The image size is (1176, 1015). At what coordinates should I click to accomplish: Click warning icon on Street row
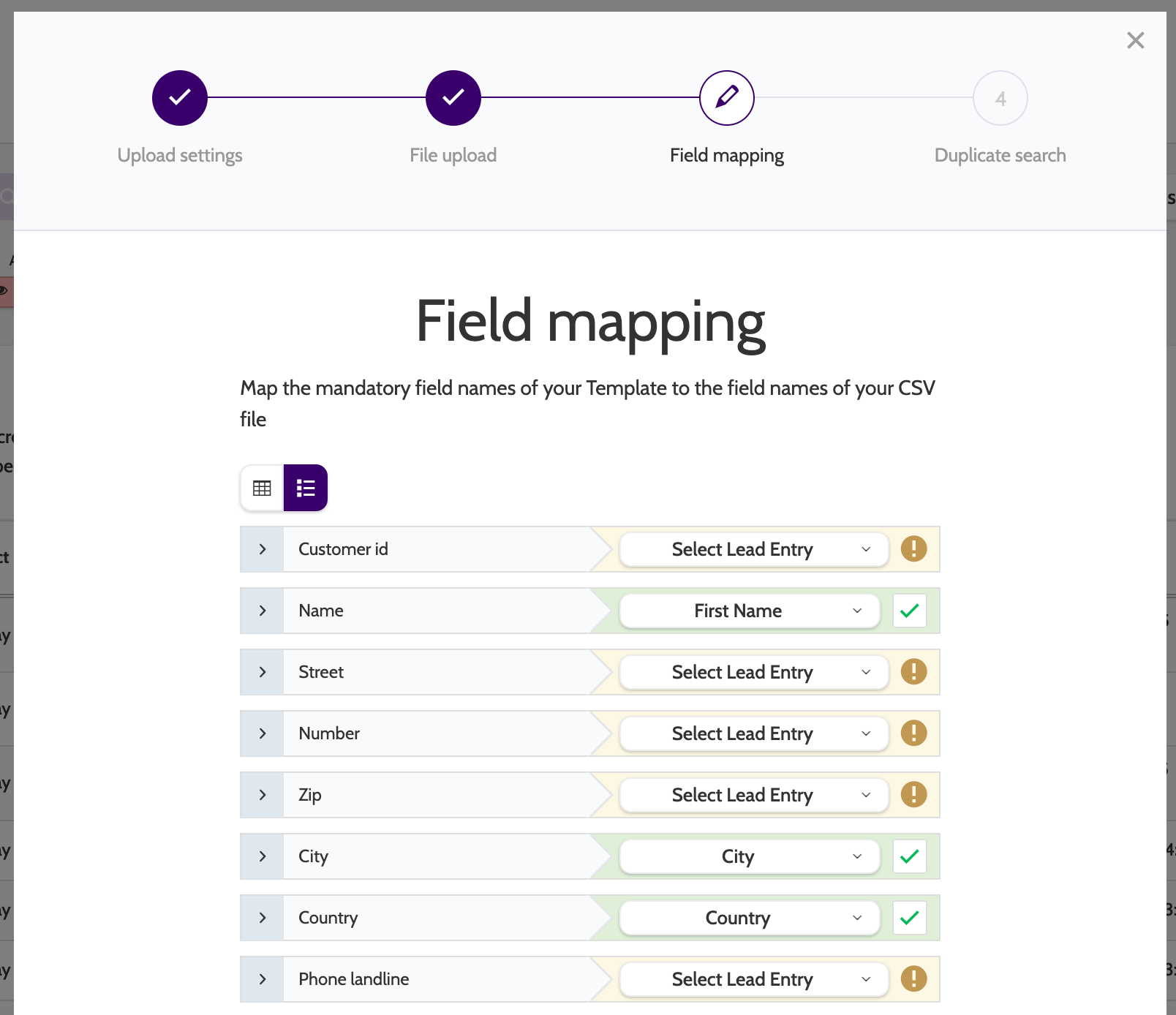[x=913, y=672]
